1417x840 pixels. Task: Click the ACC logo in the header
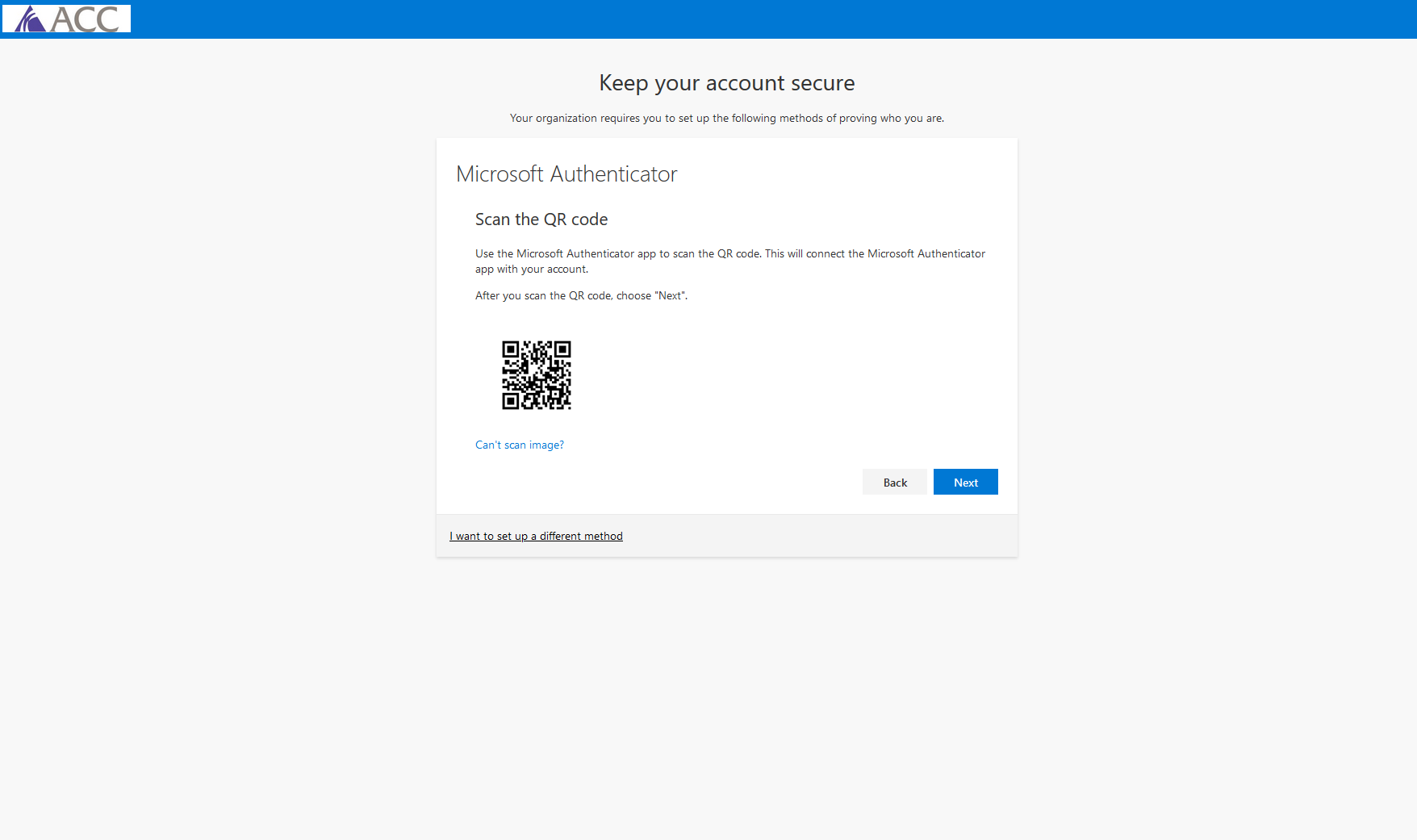[66, 19]
